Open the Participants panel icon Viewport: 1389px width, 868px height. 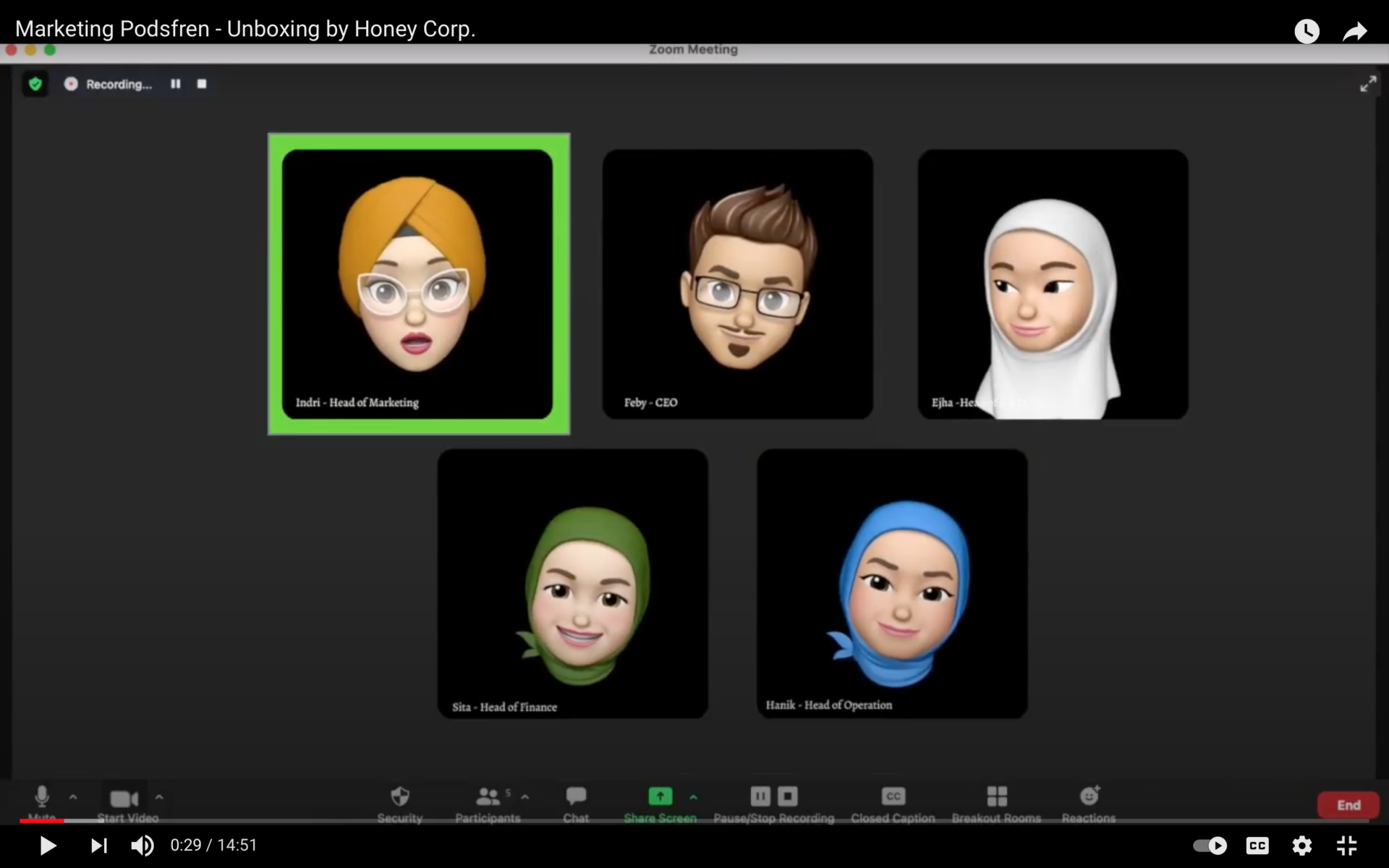coord(488,796)
